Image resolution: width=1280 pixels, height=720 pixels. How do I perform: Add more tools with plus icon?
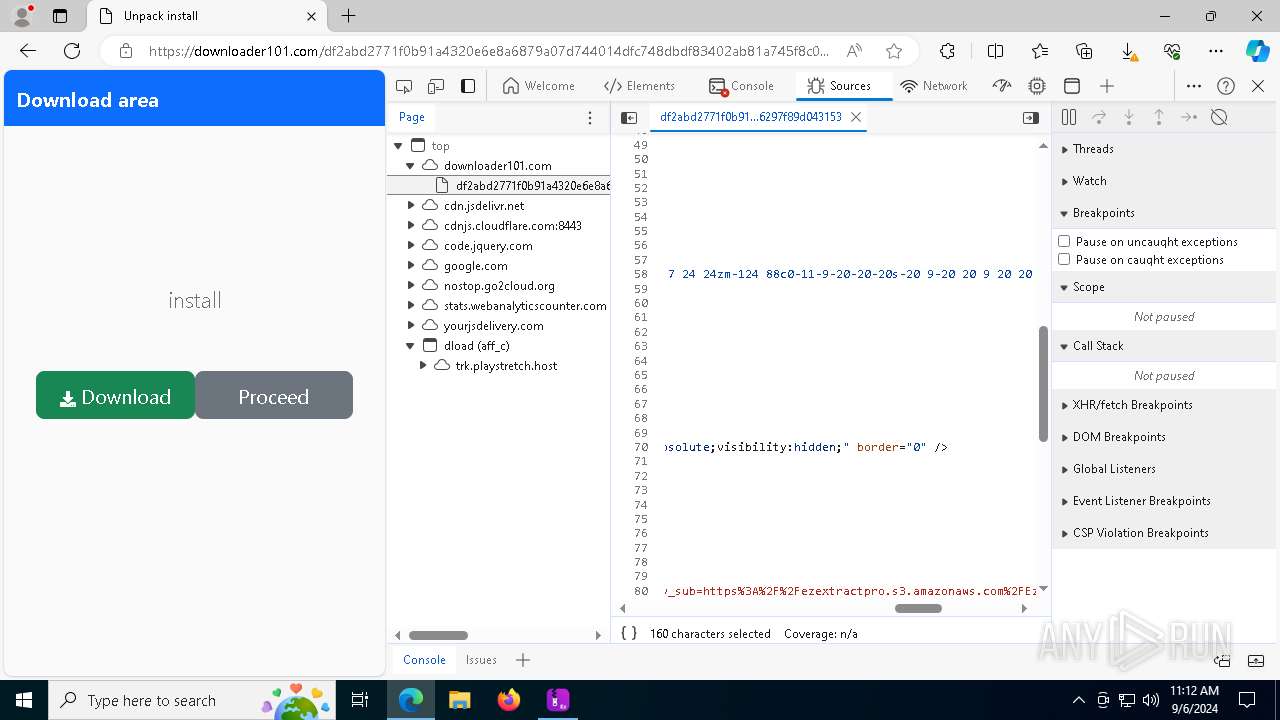1107,86
